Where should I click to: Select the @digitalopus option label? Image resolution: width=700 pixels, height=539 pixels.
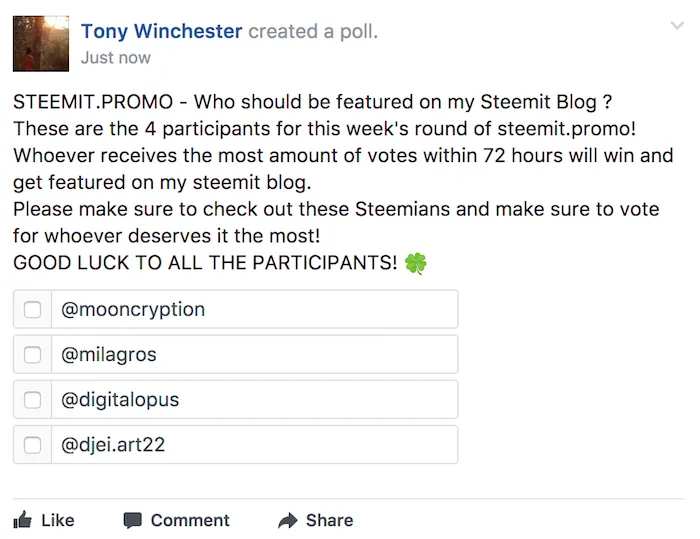[120, 400]
